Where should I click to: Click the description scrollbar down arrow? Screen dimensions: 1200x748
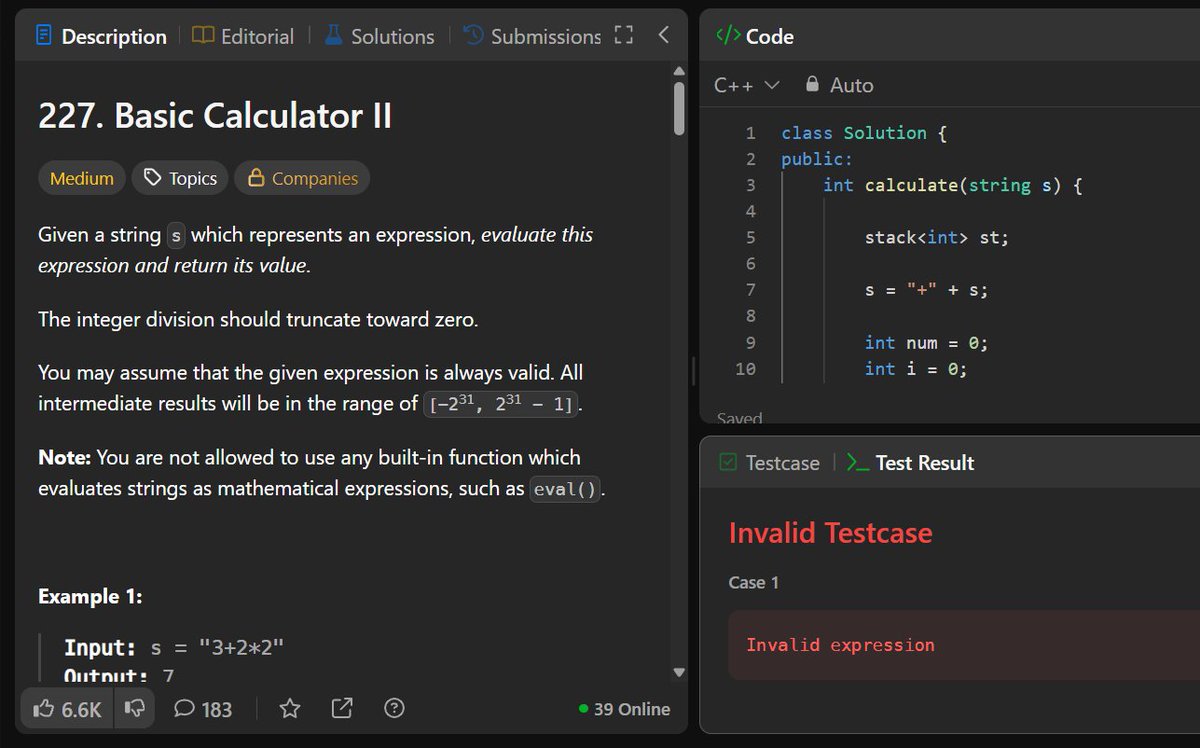tap(679, 672)
